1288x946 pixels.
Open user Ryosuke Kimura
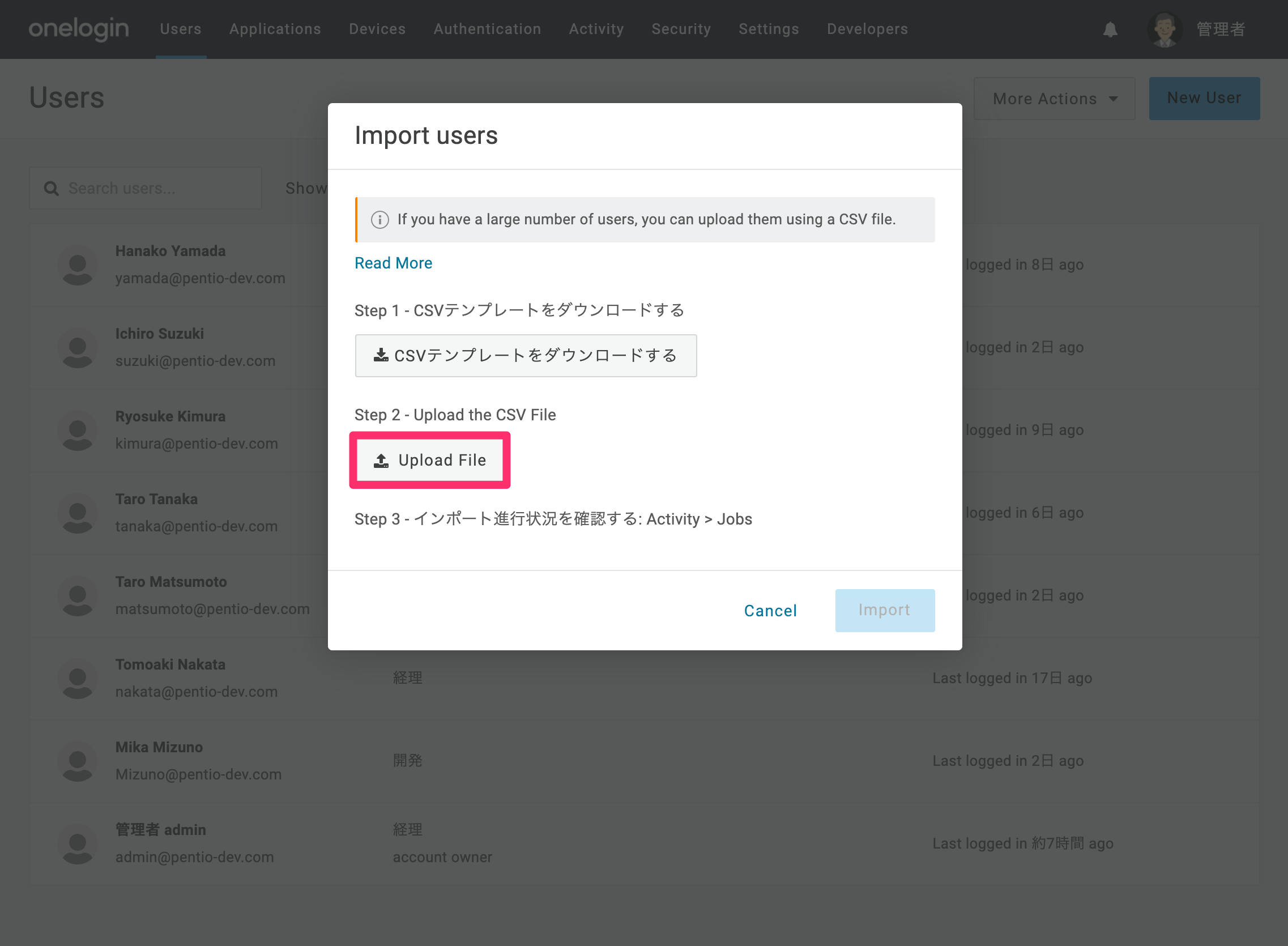pyautogui.click(x=170, y=416)
